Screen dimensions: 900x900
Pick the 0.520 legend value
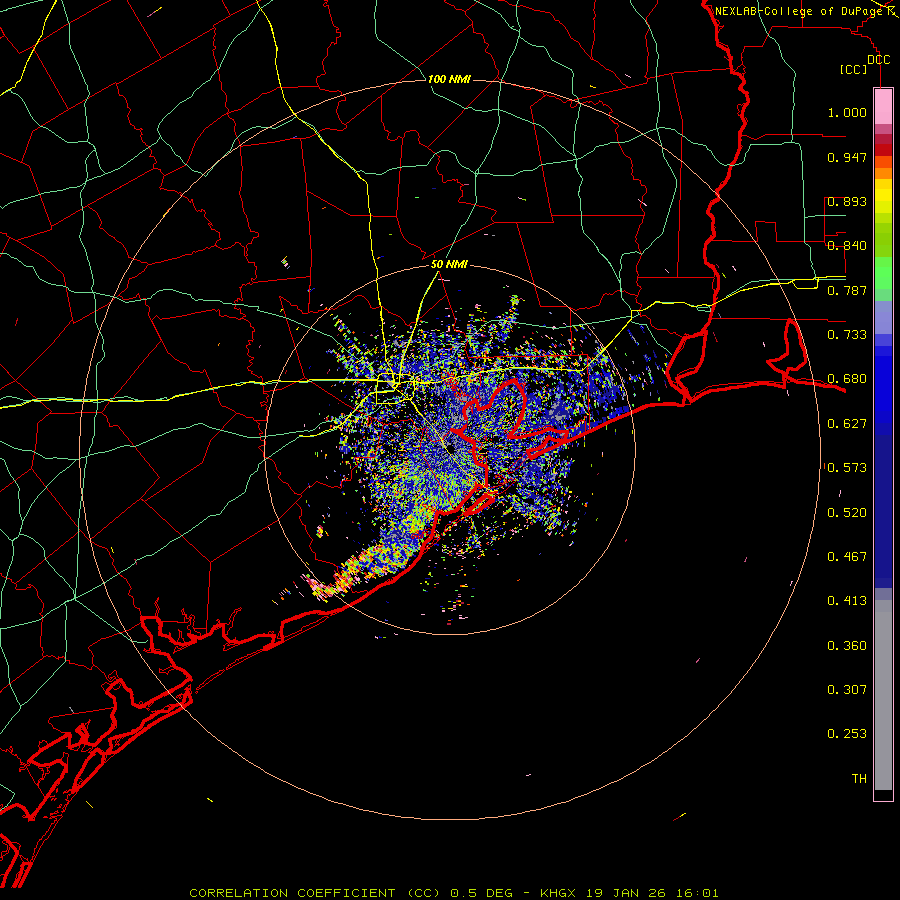pos(847,513)
